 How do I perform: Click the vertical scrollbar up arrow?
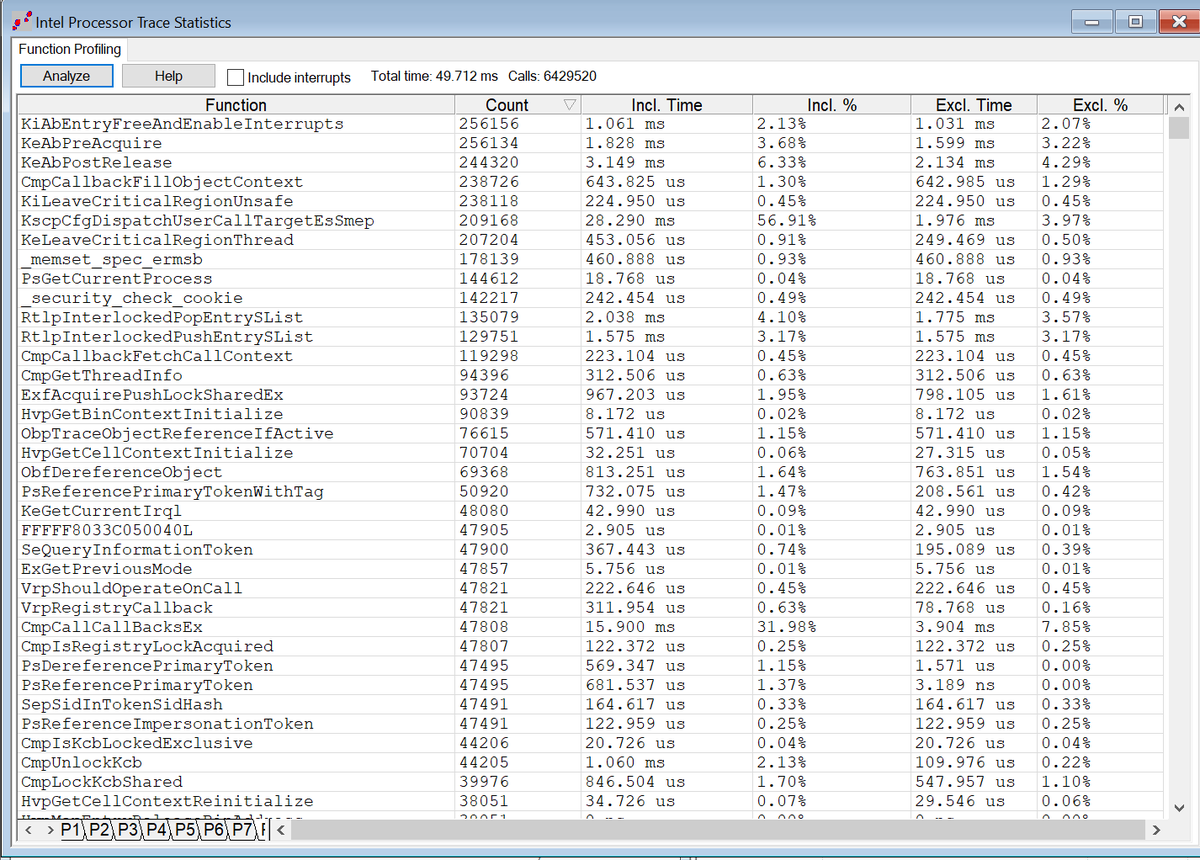(1178, 106)
